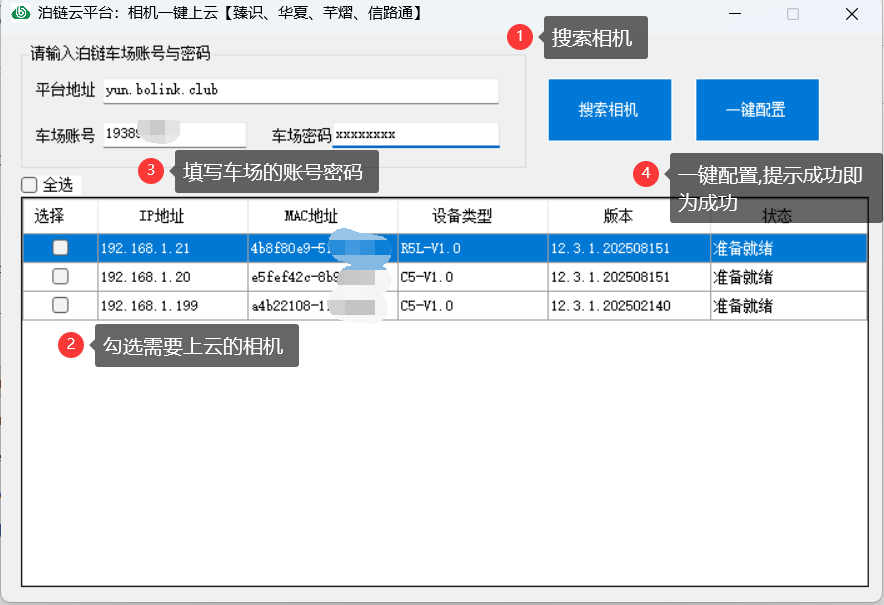Click the IP地址 column header
884x605 pixels.
[x=173, y=216]
